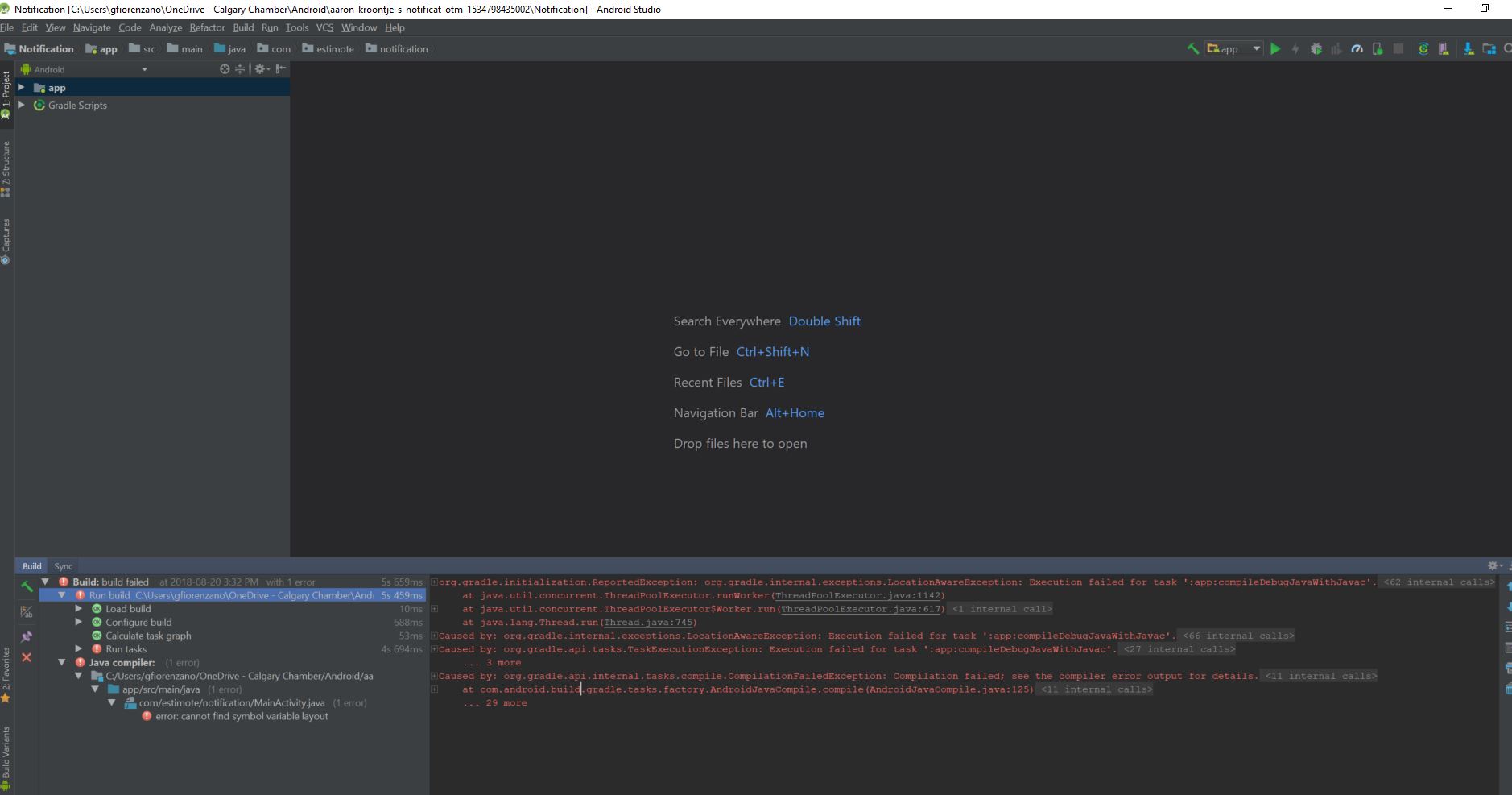1512x795 pixels.
Task: Click the Sync Project with Gradle Files icon
Action: [1423, 49]
